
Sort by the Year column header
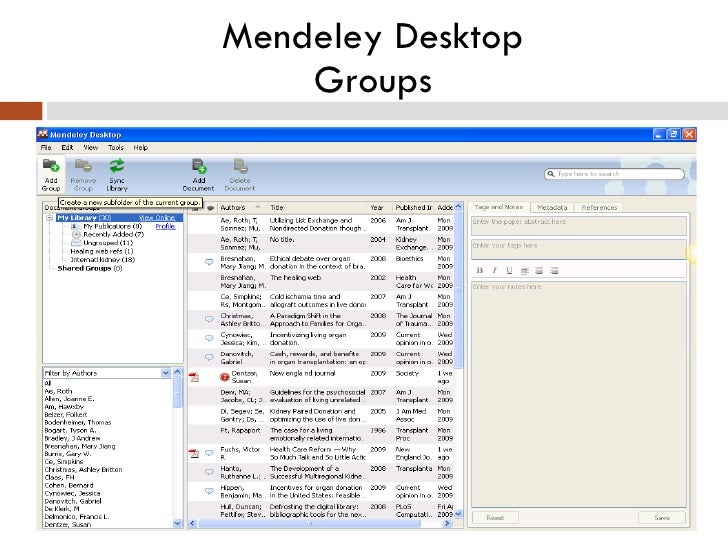[x=377, y=208]
